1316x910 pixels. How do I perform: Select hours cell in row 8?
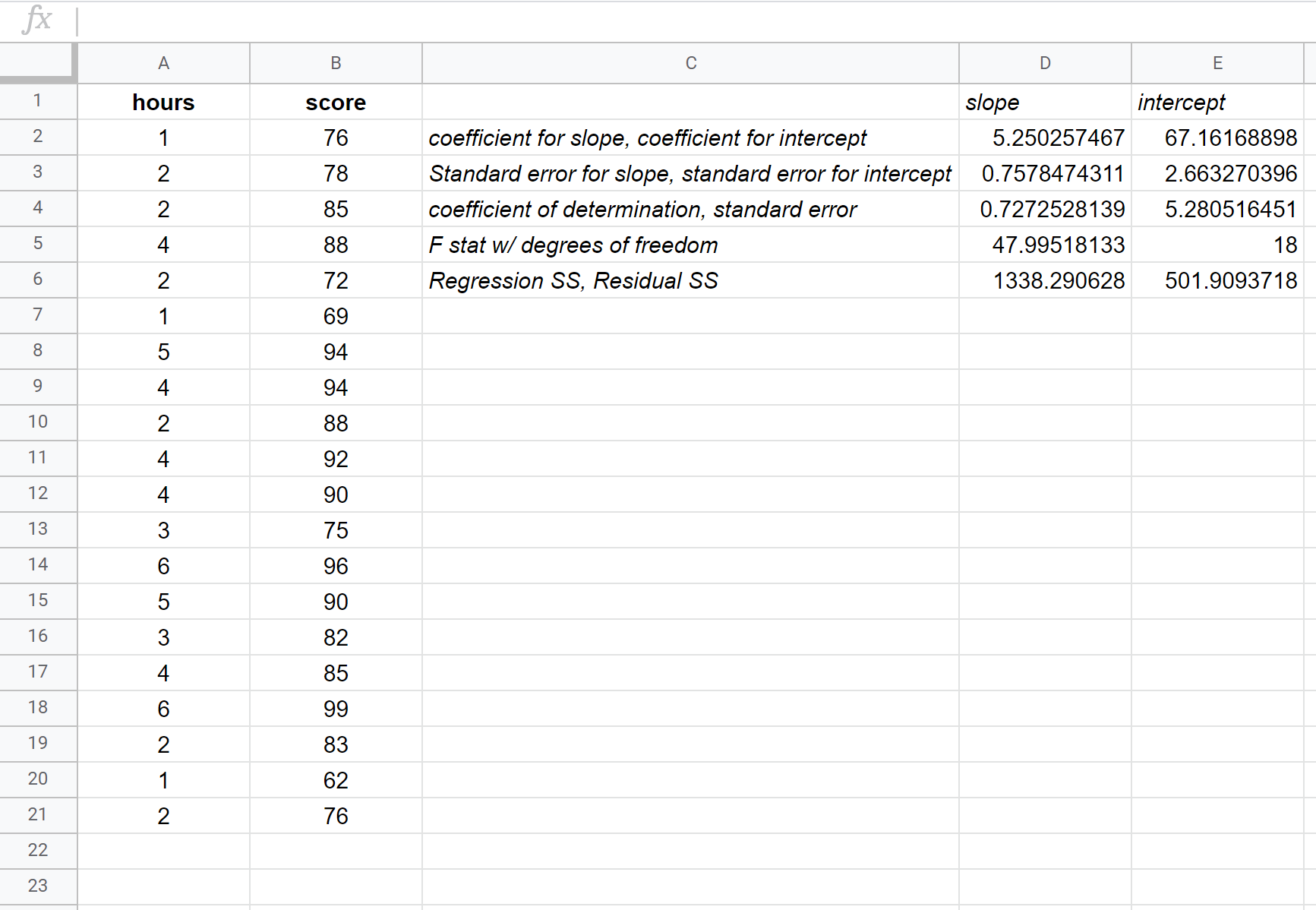click(x=163, y=352)
